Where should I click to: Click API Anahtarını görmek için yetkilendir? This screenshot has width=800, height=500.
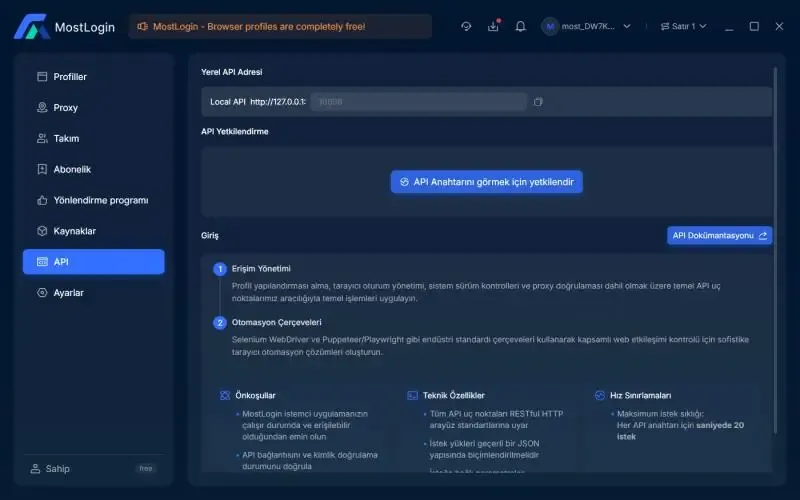coord(487,182)
